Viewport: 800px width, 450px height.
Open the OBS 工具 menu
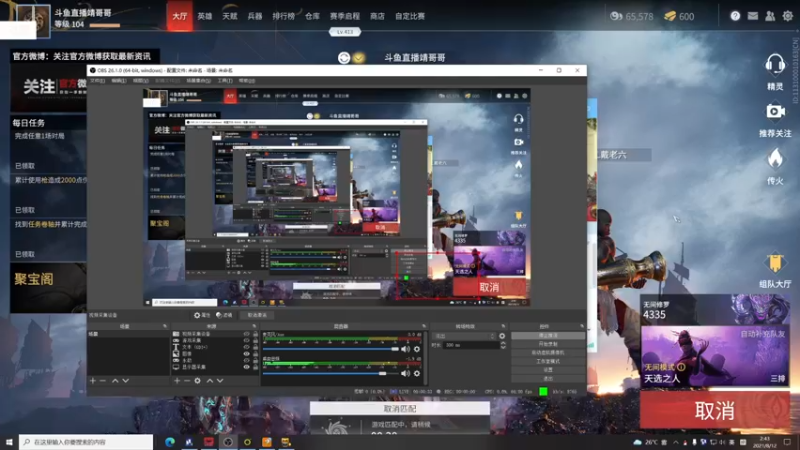[x=225, y=81]
